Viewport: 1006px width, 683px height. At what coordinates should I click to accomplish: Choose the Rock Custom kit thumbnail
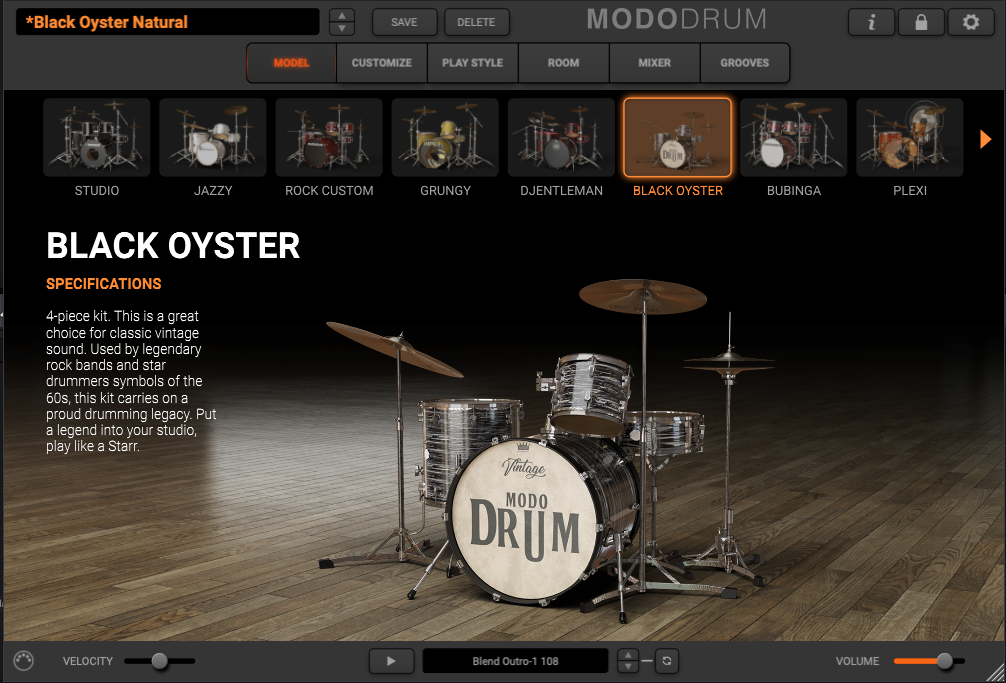(x=328, y=137)
